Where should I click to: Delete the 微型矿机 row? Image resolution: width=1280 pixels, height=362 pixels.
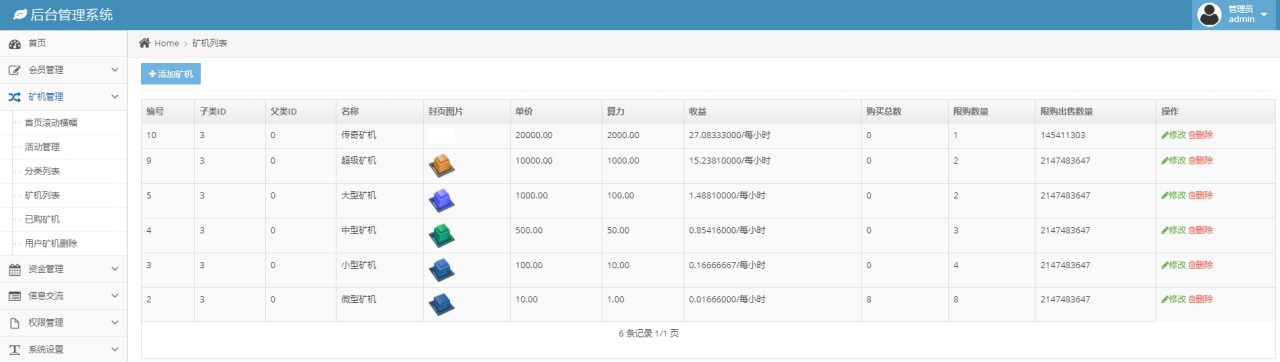point(1200,299)
